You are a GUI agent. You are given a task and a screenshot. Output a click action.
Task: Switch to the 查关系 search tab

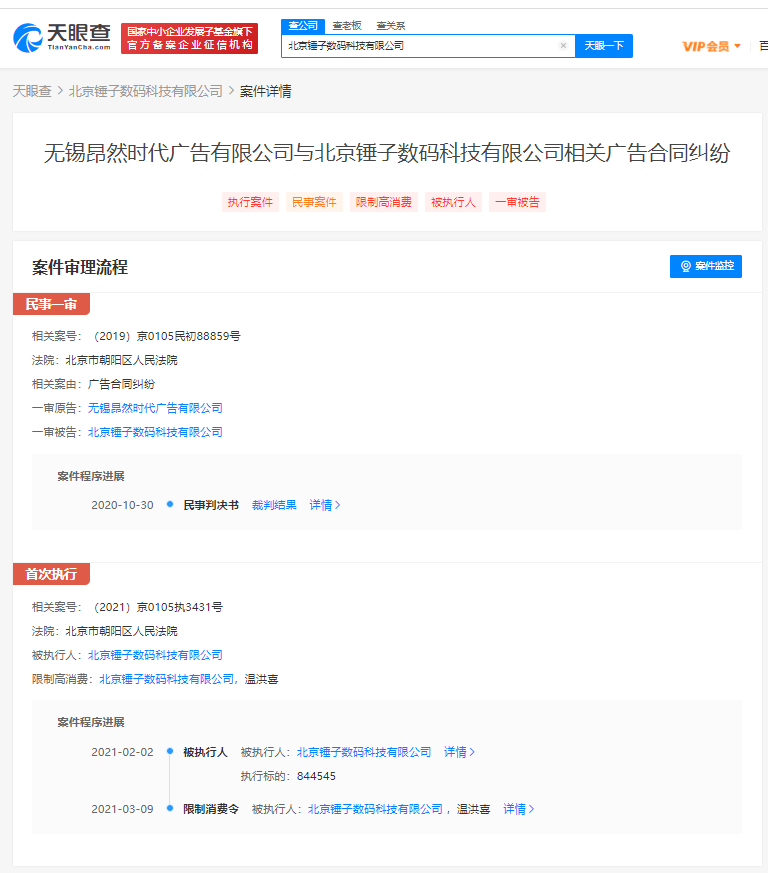click(391, 25)
